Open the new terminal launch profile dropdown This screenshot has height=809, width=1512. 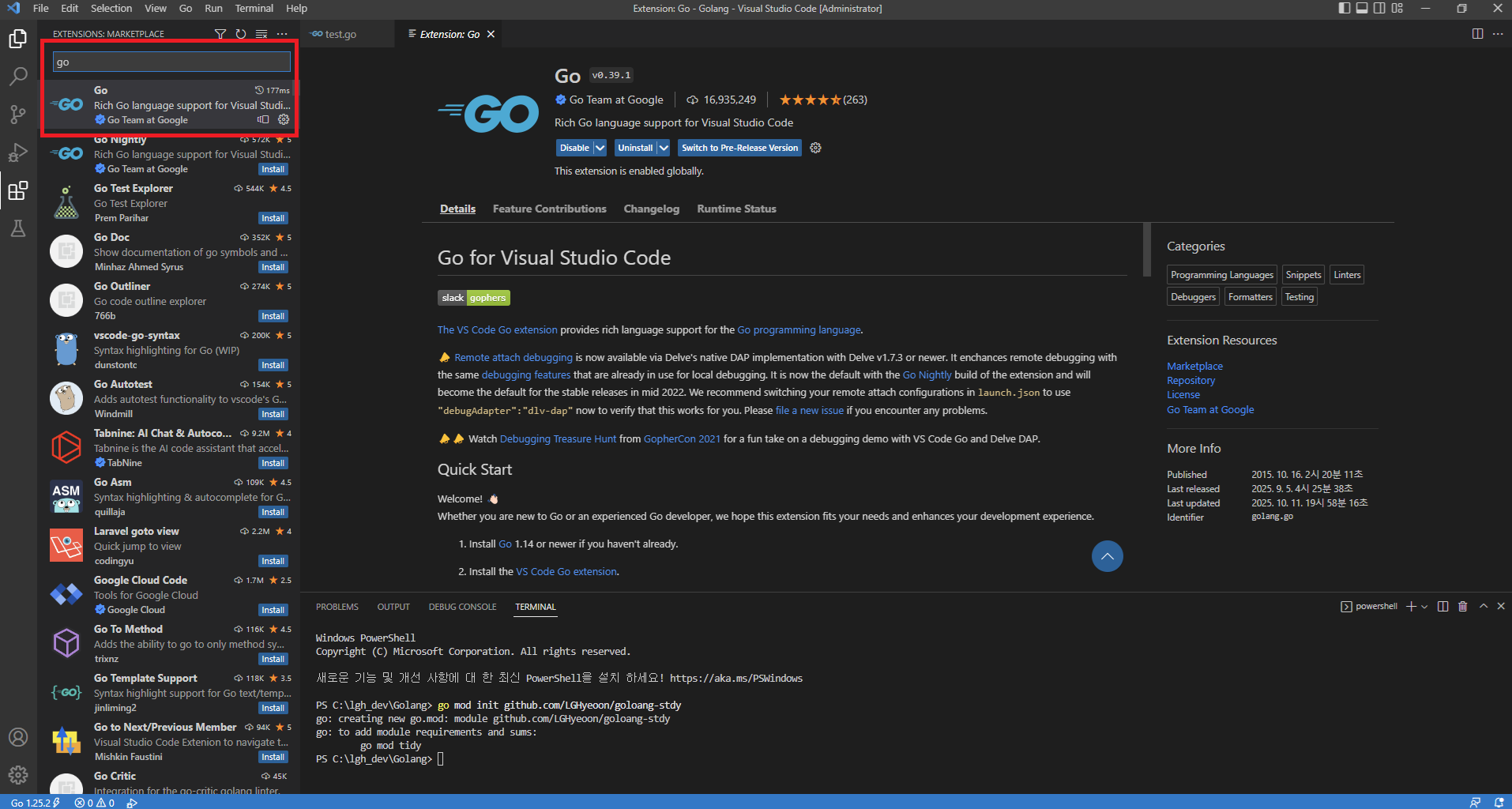[x=1424, y=607]
